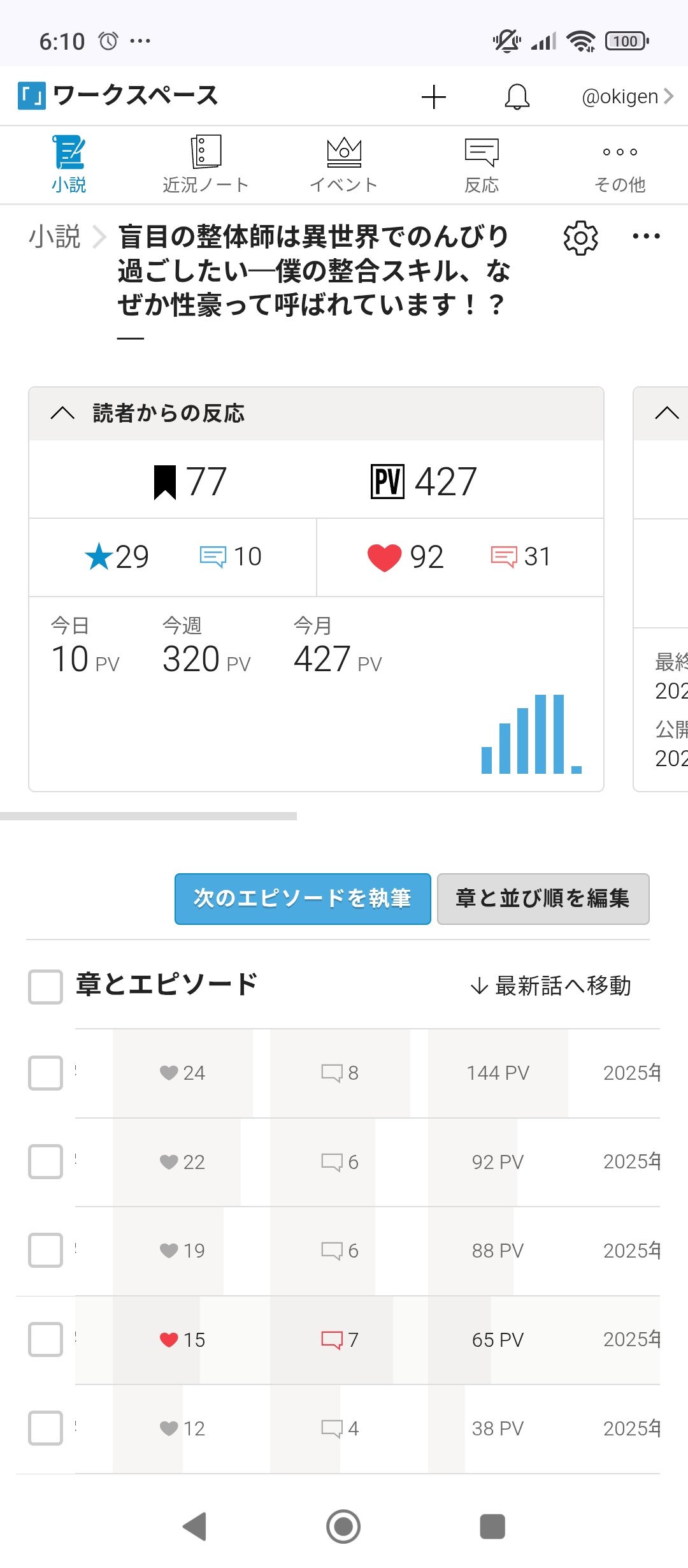Switch to the 近況ノート tab
Image resolution: width=688 pixels, height=1568 pixels.
click(205, 164)
